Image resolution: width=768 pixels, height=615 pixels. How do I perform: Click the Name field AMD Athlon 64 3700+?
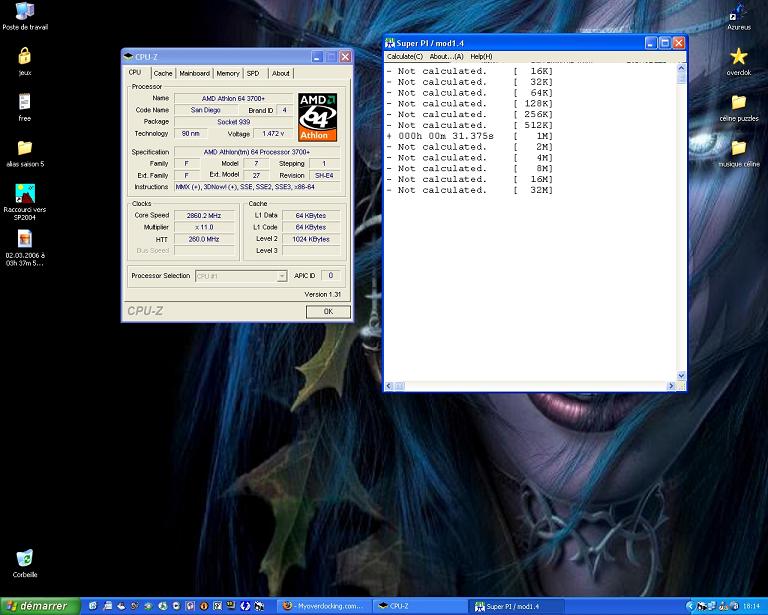(x=233, y=98)
